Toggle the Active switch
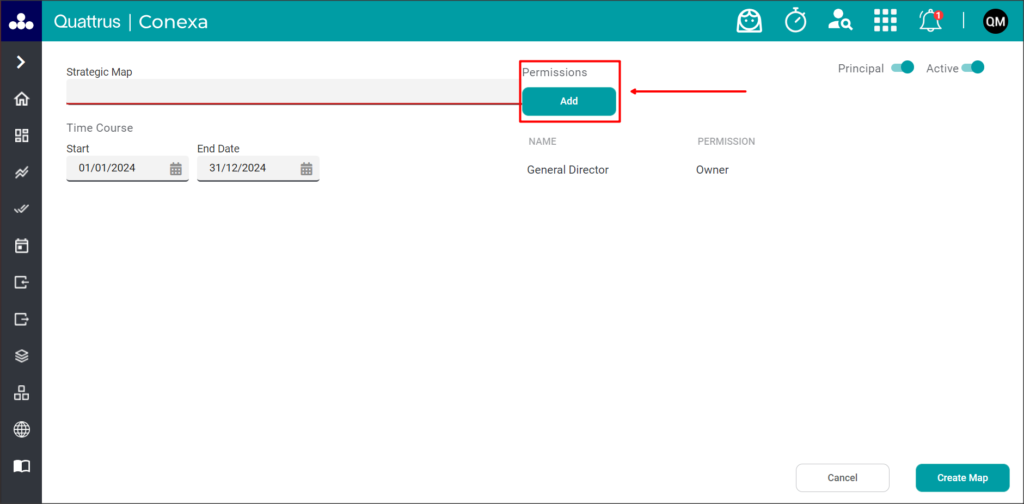 pyautogui.click(x=972, y=67)
